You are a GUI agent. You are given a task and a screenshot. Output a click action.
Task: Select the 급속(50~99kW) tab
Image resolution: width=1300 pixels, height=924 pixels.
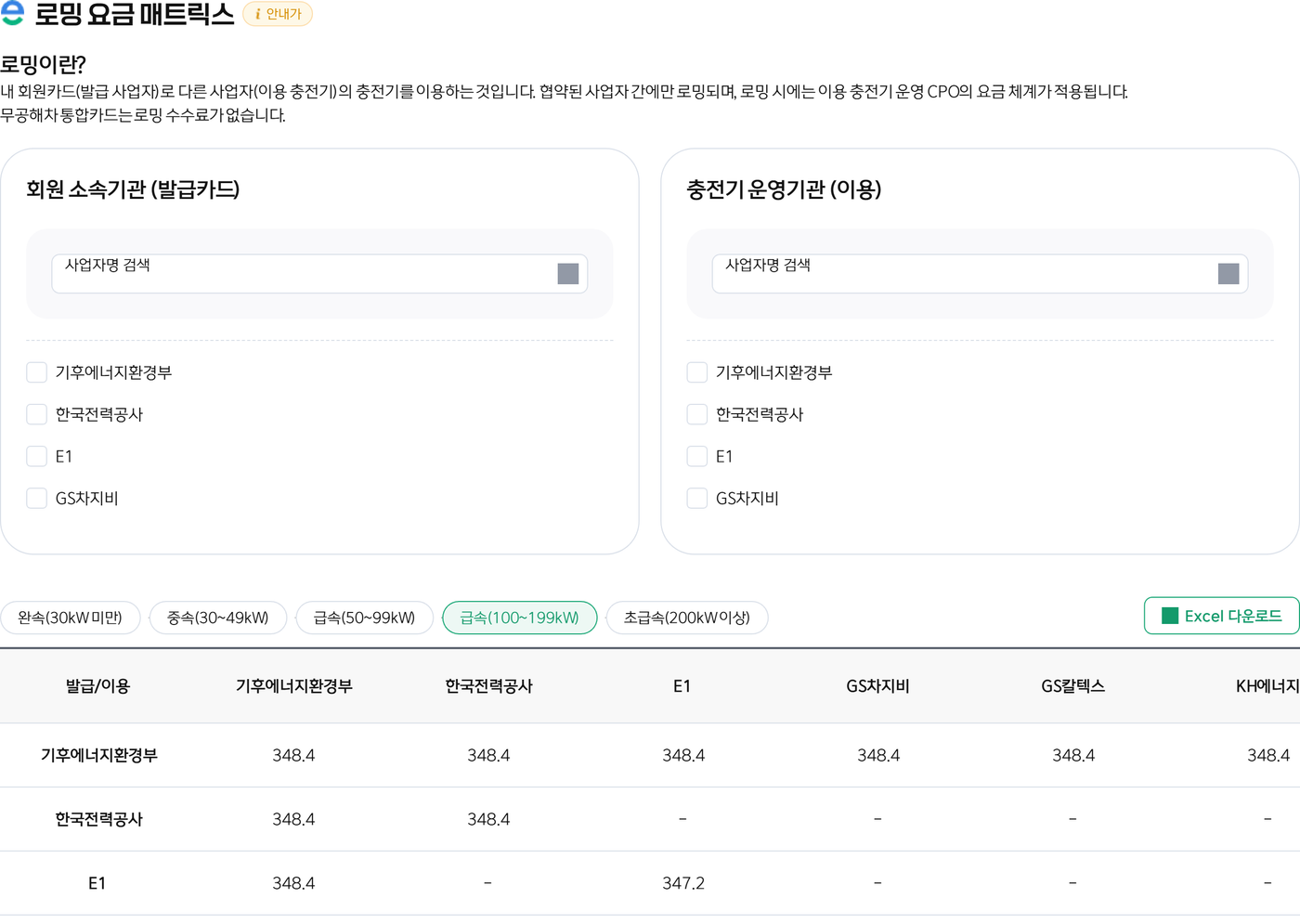(x=365, y=618)
